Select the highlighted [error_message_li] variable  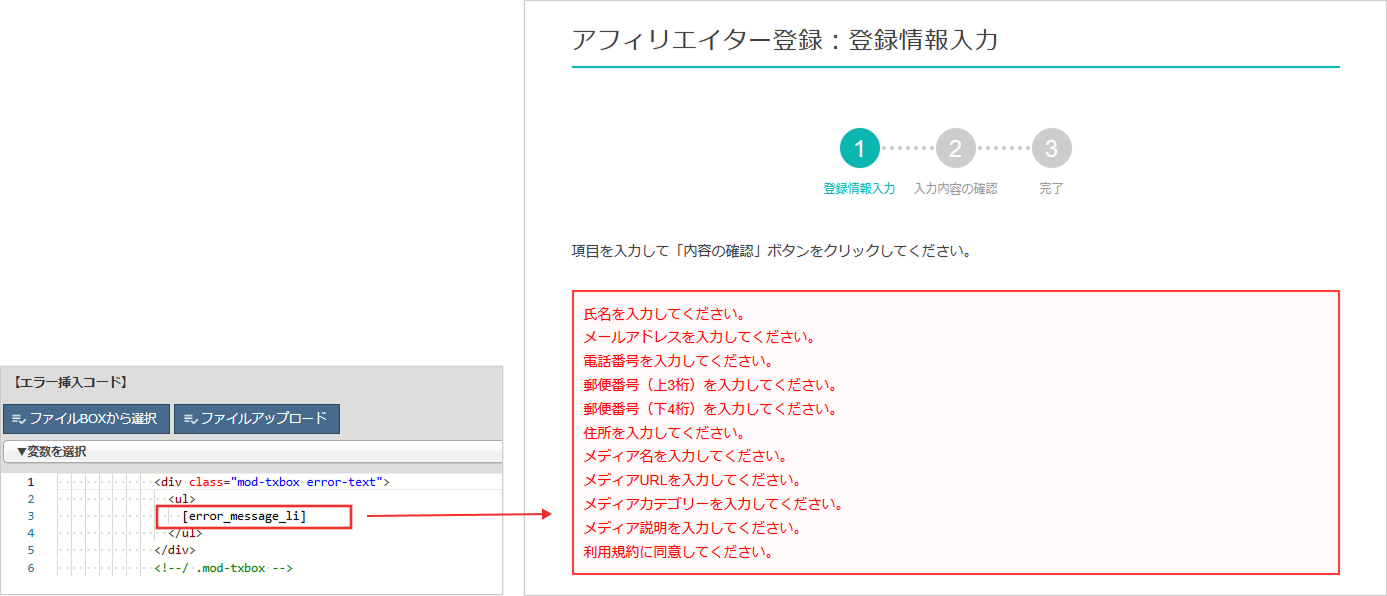click(252, 518)
